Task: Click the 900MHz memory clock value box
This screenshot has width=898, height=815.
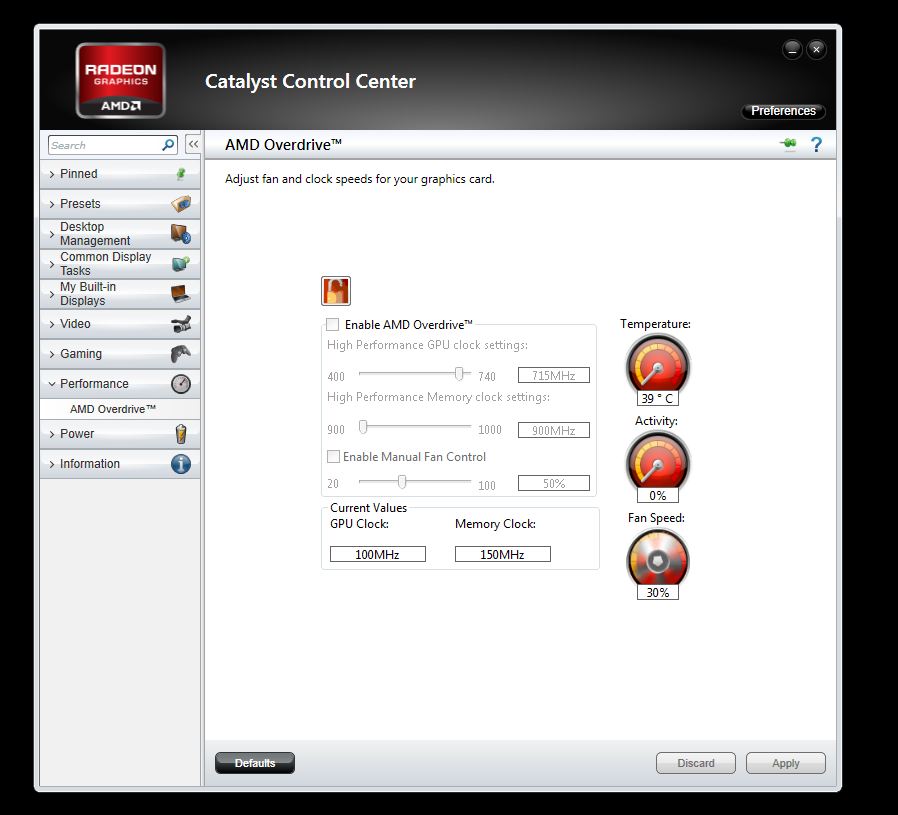Action: click(x=554, y=430)
